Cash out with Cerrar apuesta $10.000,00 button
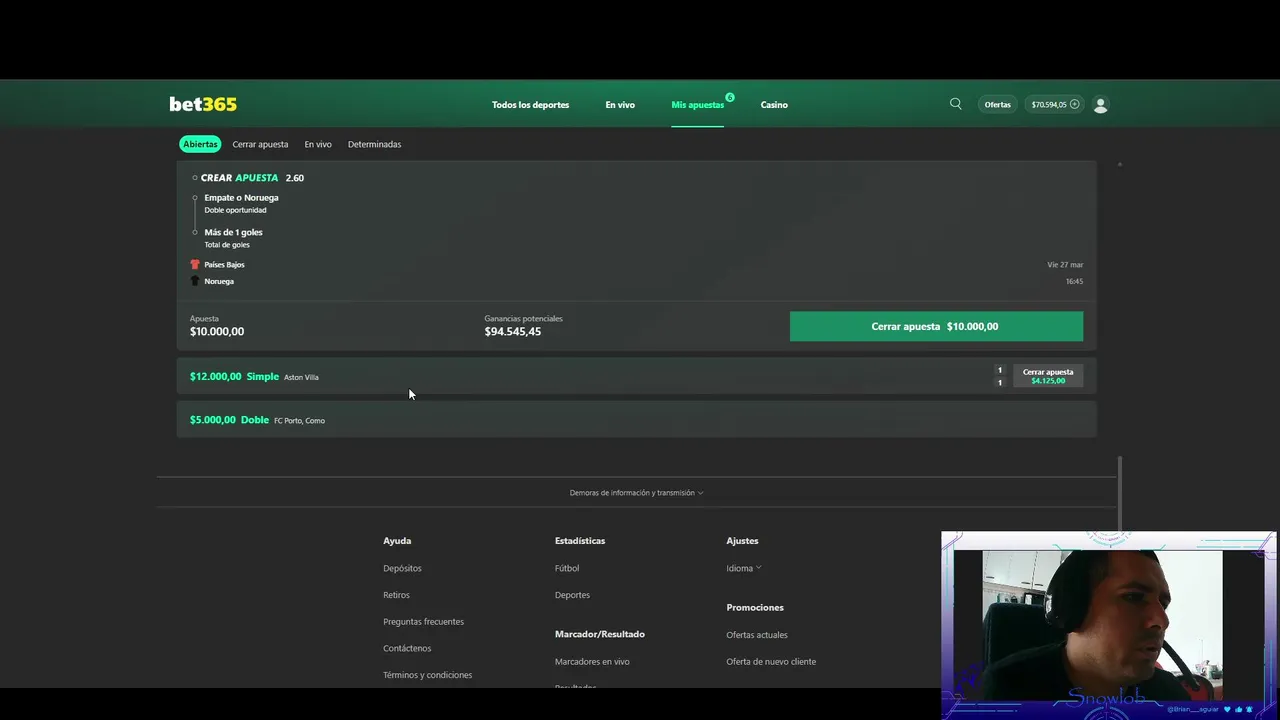The height and width of the screenshot is (720, 1280). click(936, 326)
